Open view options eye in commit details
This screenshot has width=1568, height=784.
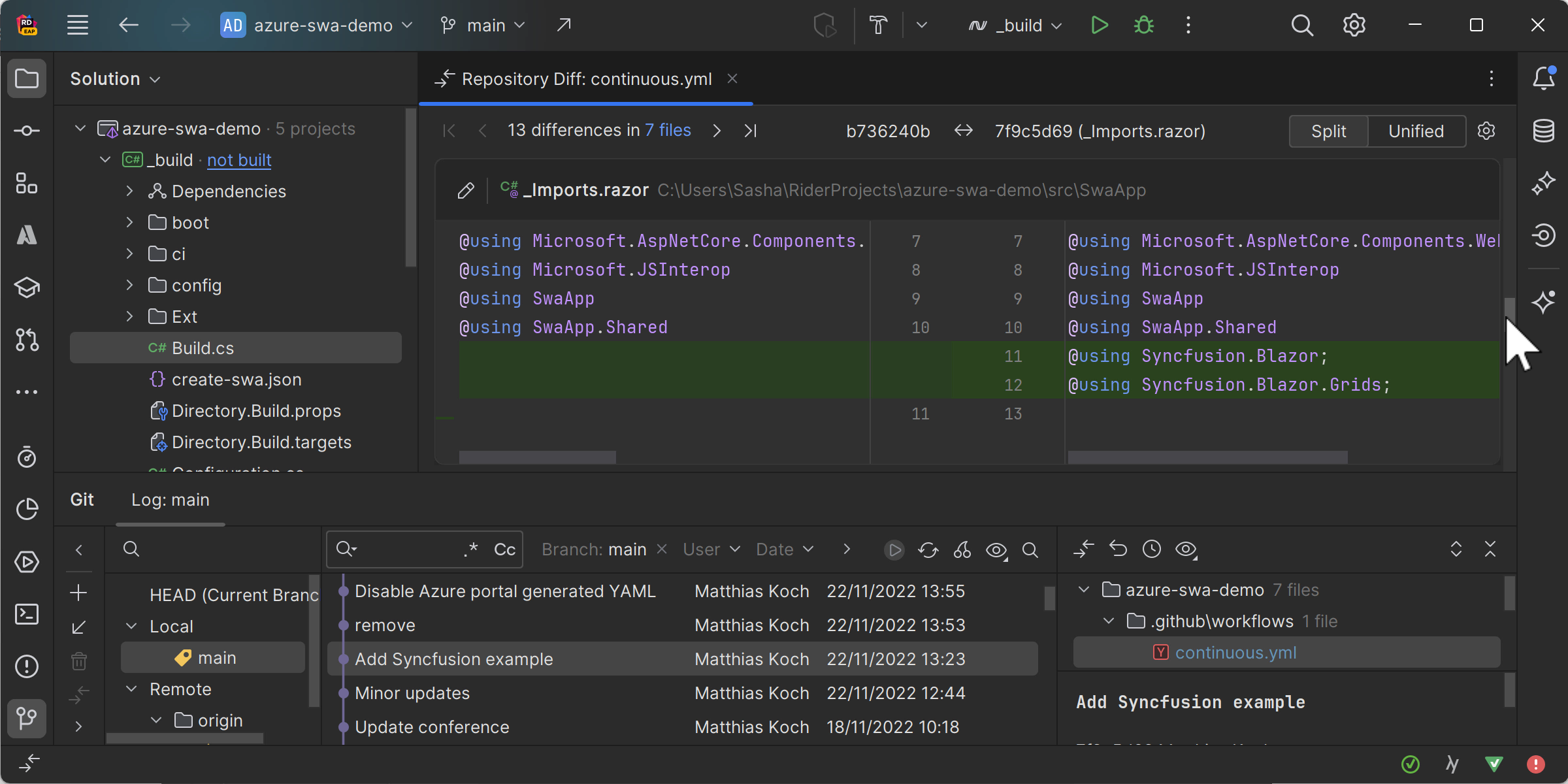point(1186,549)
